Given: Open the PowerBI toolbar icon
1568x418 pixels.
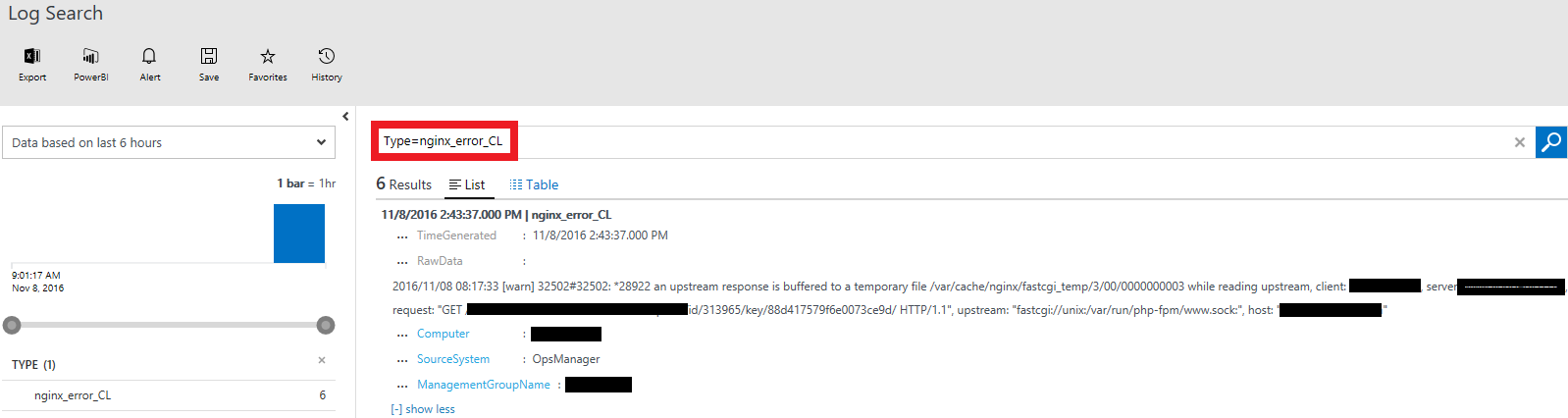Looking at the screenshot, I should click(91, 56).
